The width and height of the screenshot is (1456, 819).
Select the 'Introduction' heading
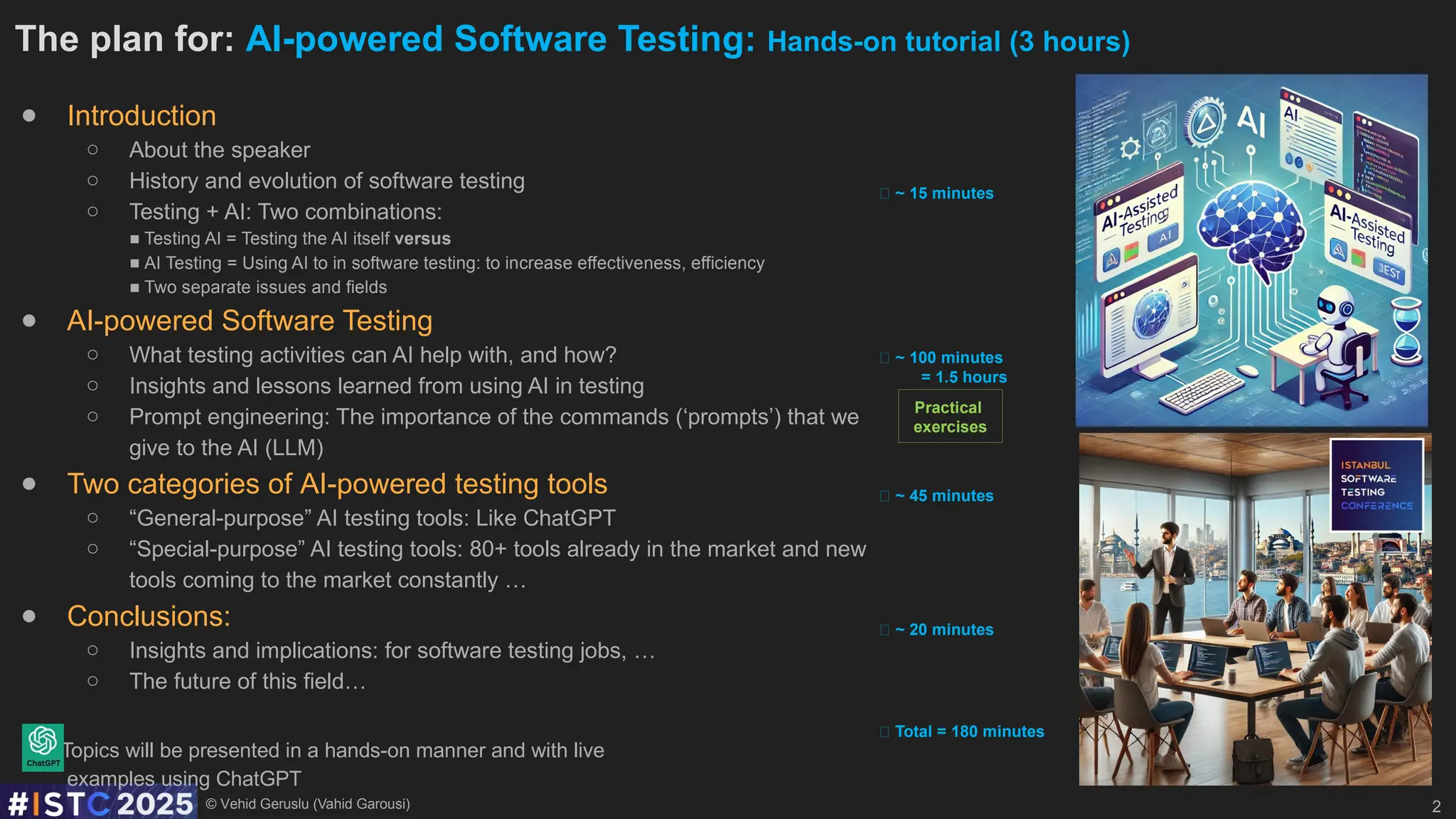click(x=141, y=116)
